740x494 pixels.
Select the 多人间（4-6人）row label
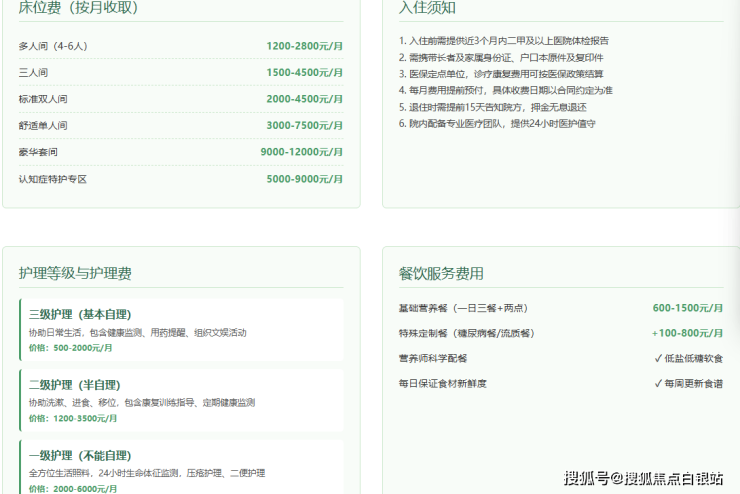click(53, 46)
